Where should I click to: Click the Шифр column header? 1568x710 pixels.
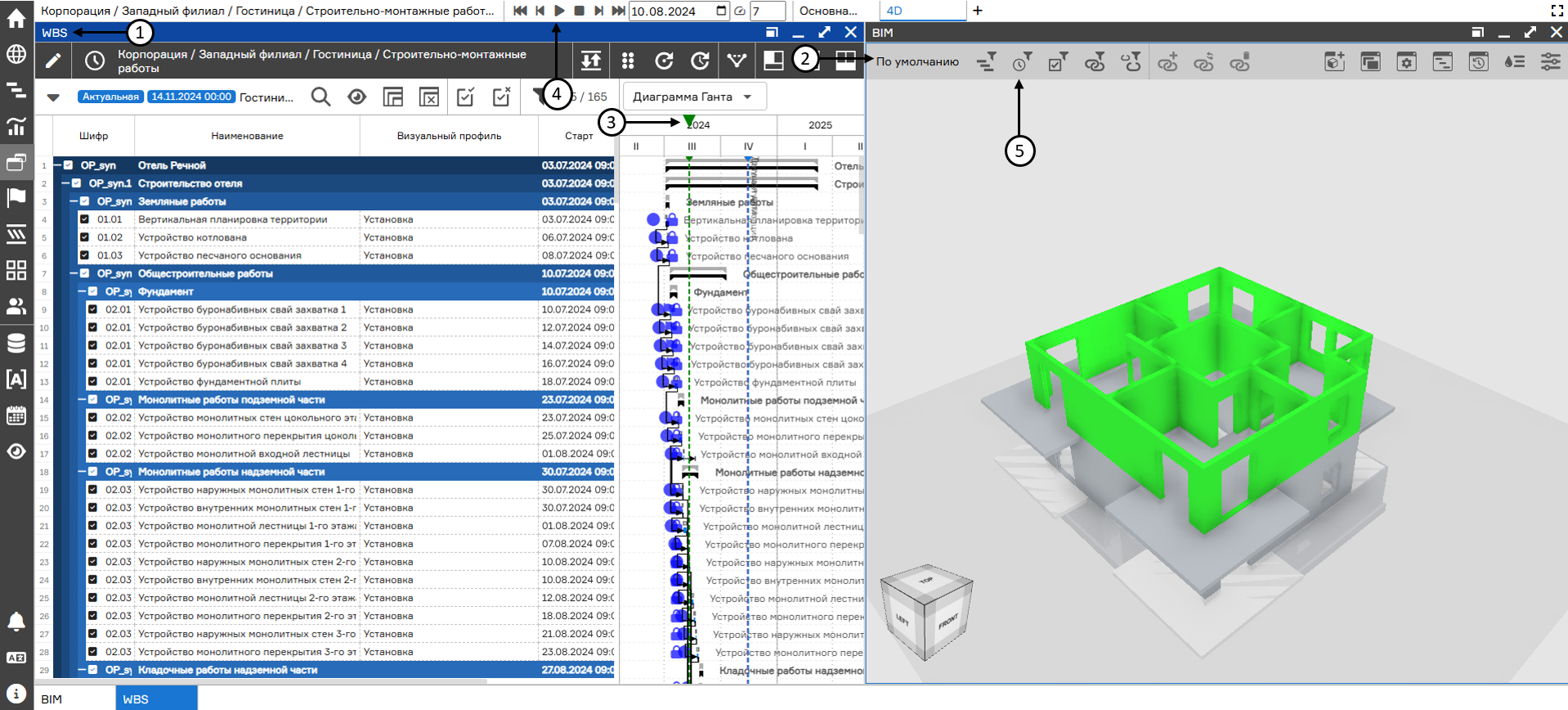tap(94, 136)
